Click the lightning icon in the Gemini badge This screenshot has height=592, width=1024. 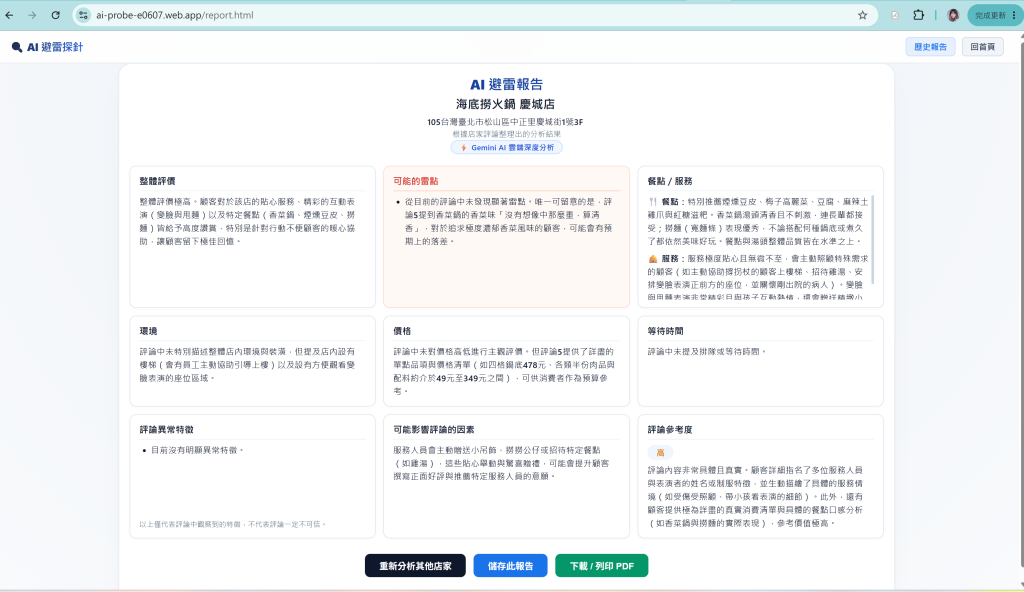click(464, 148)
